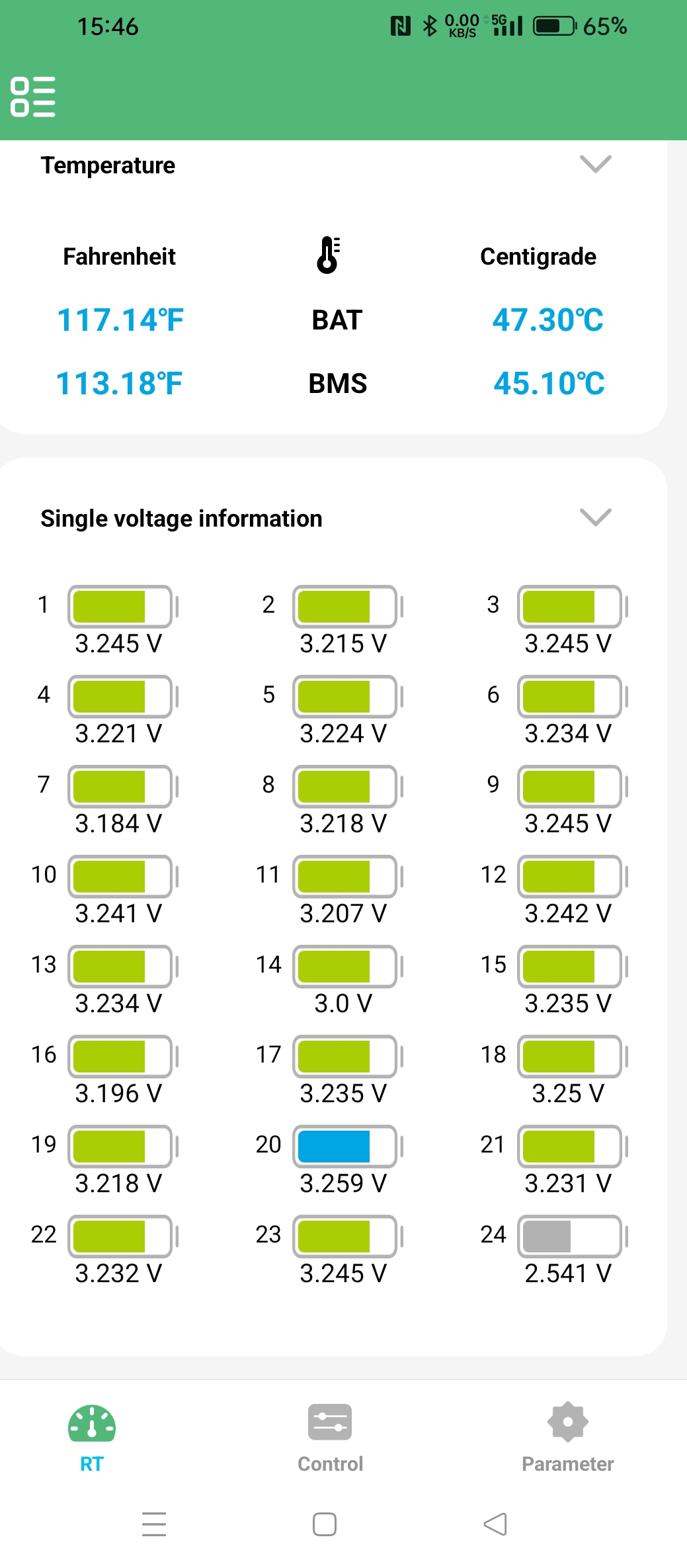Tap the thermometer temperature icon
The height and width of the screenshot is (1568, 687).
coord(327,255)
